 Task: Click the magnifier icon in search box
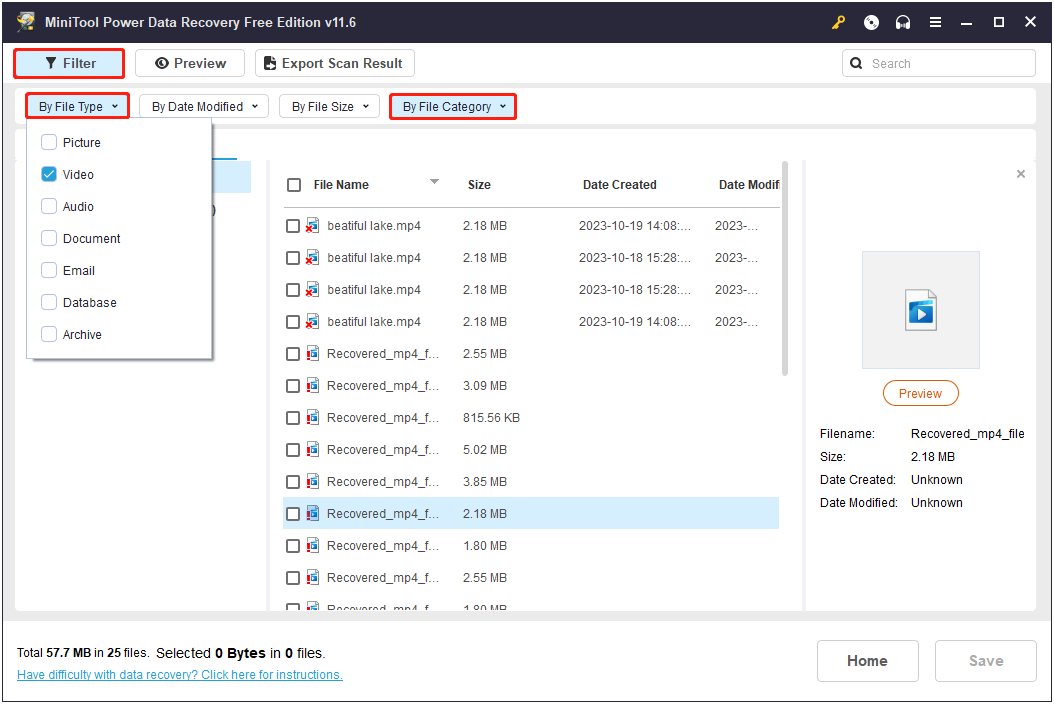[x=856, y=63]
